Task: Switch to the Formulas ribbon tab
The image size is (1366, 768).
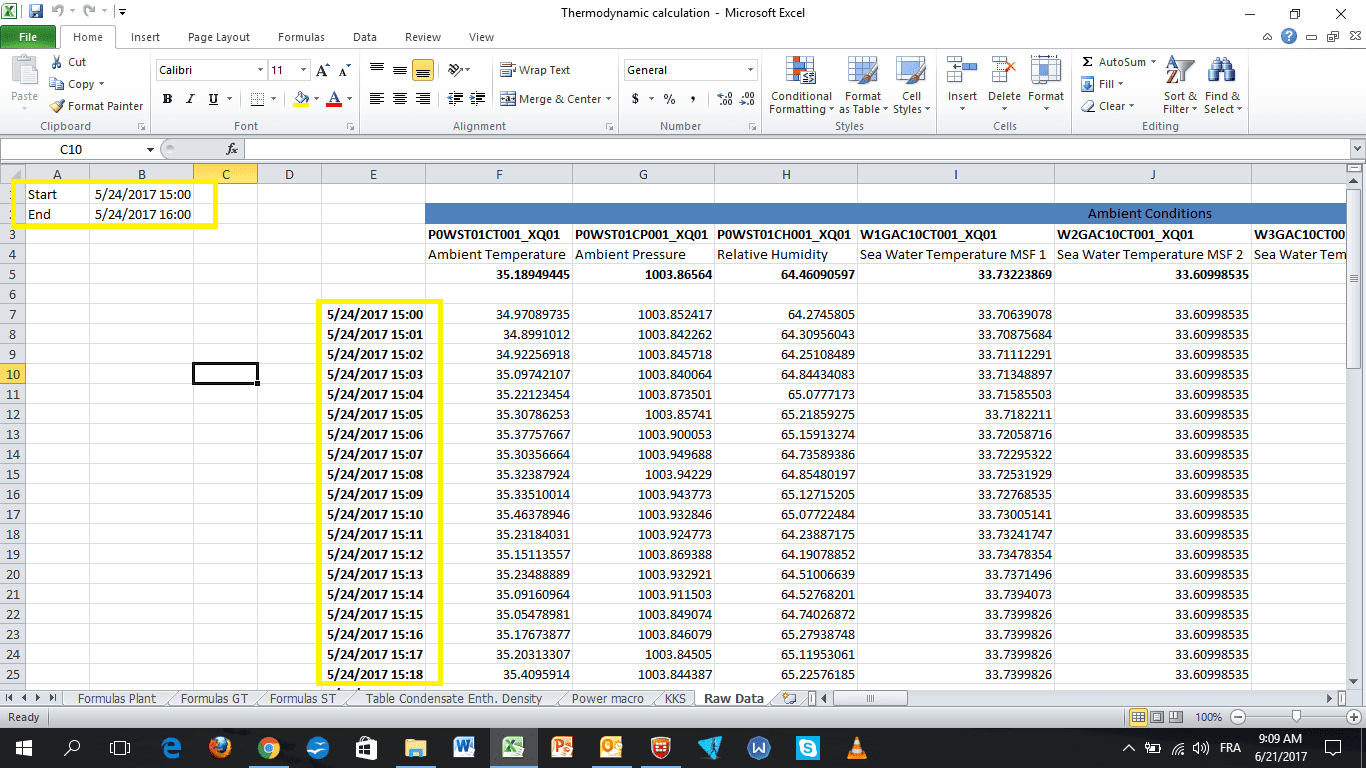Action: click(x=301, y=37)
